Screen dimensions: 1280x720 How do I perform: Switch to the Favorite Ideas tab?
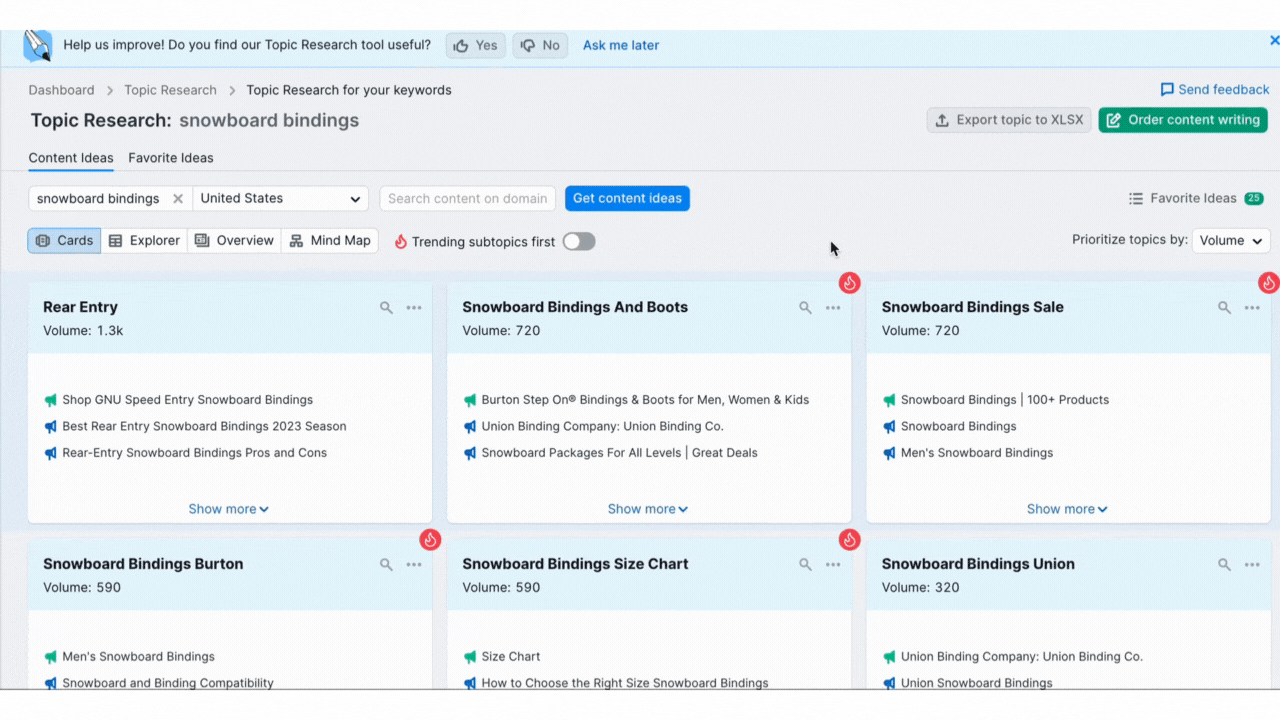pyautogui.click(x=171, y=158)
